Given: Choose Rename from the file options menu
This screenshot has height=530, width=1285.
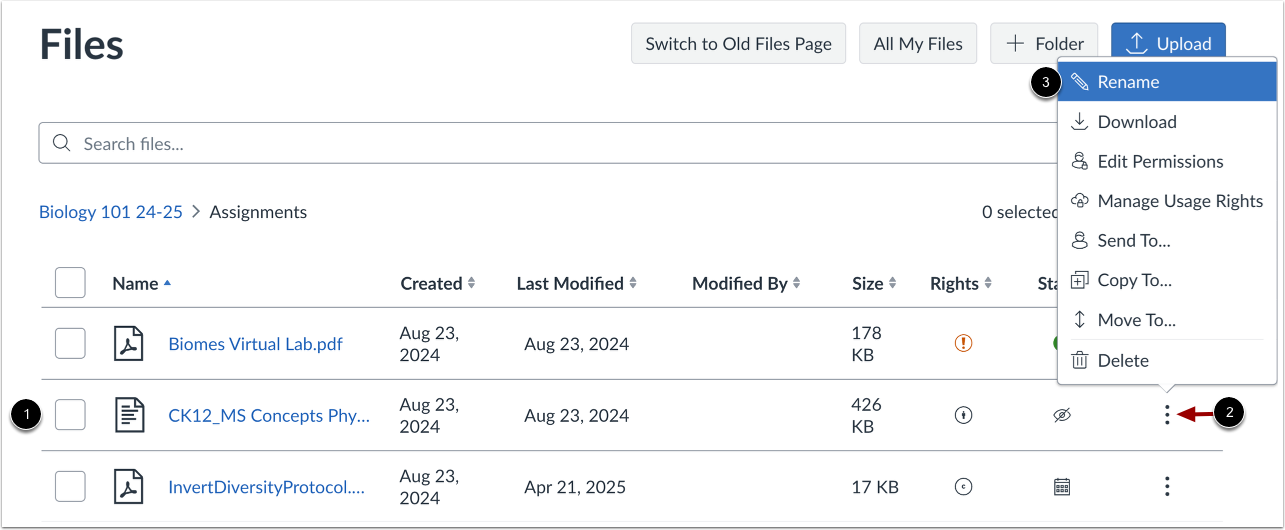Looking at the screenshot, I should click(x=1128, y=82).
